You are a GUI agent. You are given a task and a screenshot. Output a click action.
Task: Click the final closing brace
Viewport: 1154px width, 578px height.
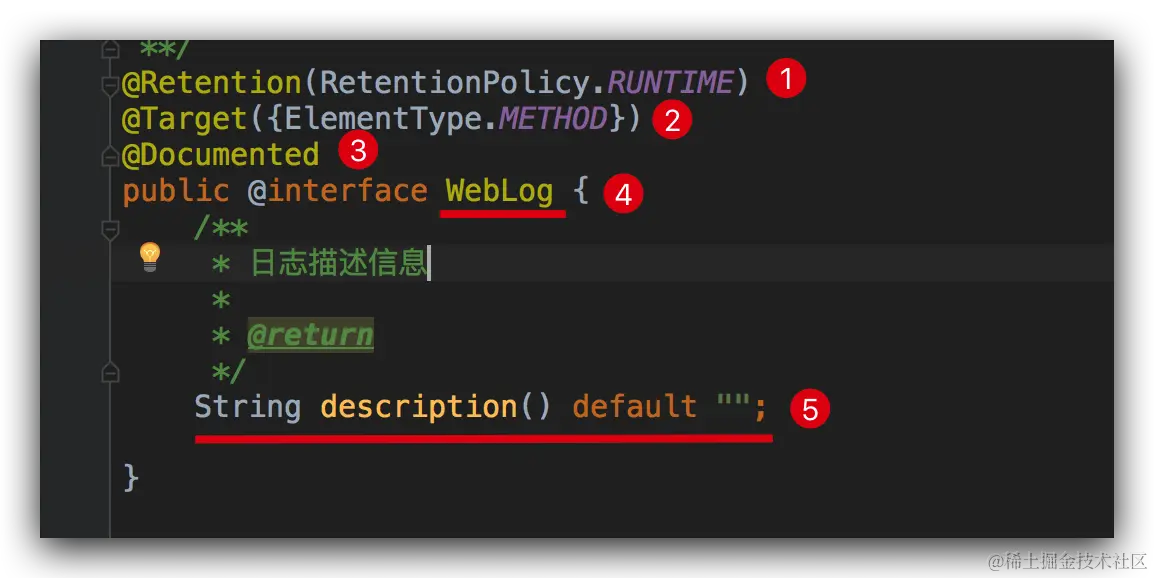click(131, 478)
